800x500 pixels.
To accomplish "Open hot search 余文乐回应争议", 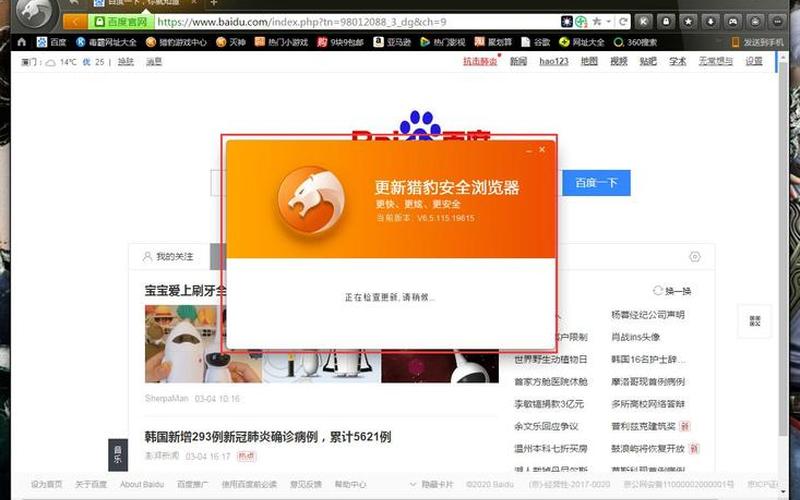I will (x=546, y=426).
